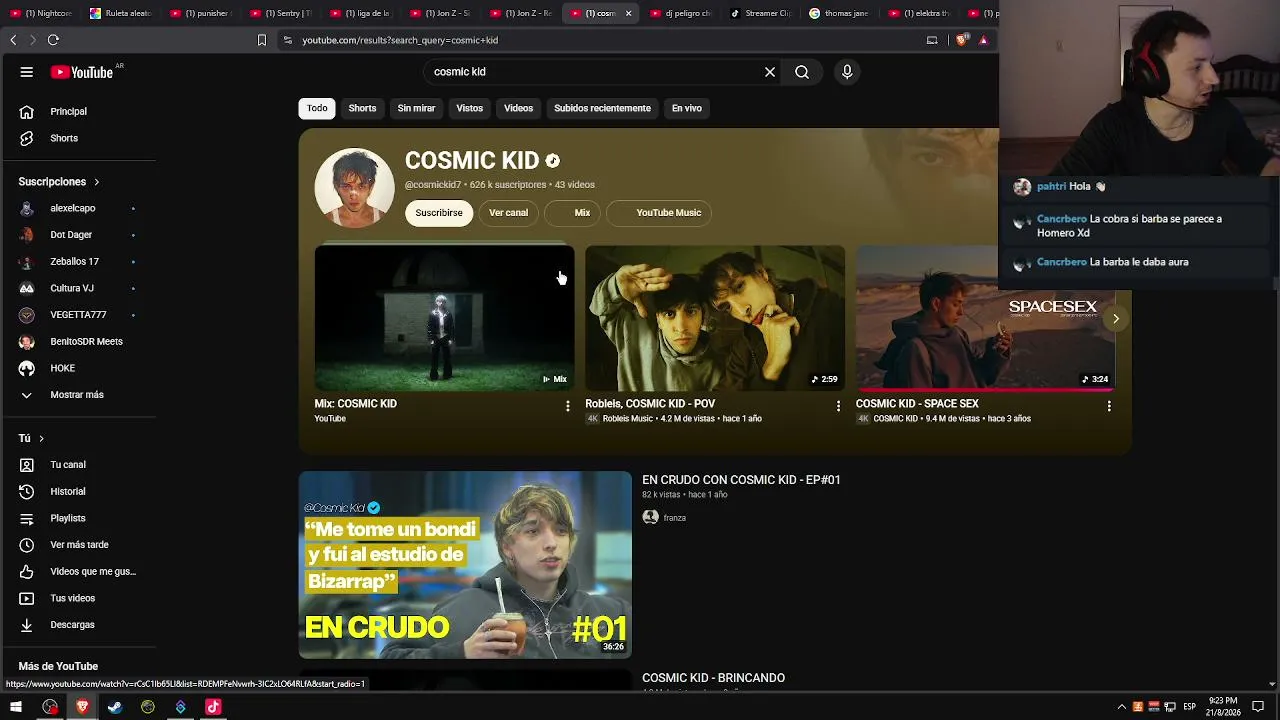Select the Shorts filter chip
Image resolution: width=1280 pixels, height=720 pixels.
[x=362, y=108]
